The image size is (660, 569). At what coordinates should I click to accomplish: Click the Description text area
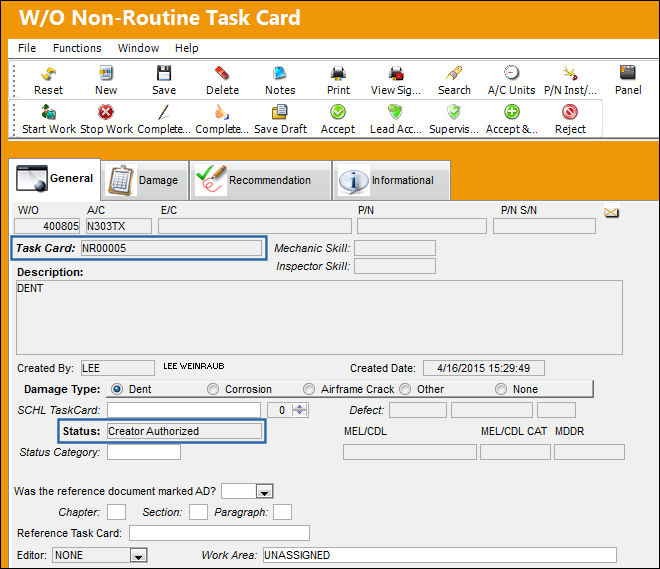(319, 318)
